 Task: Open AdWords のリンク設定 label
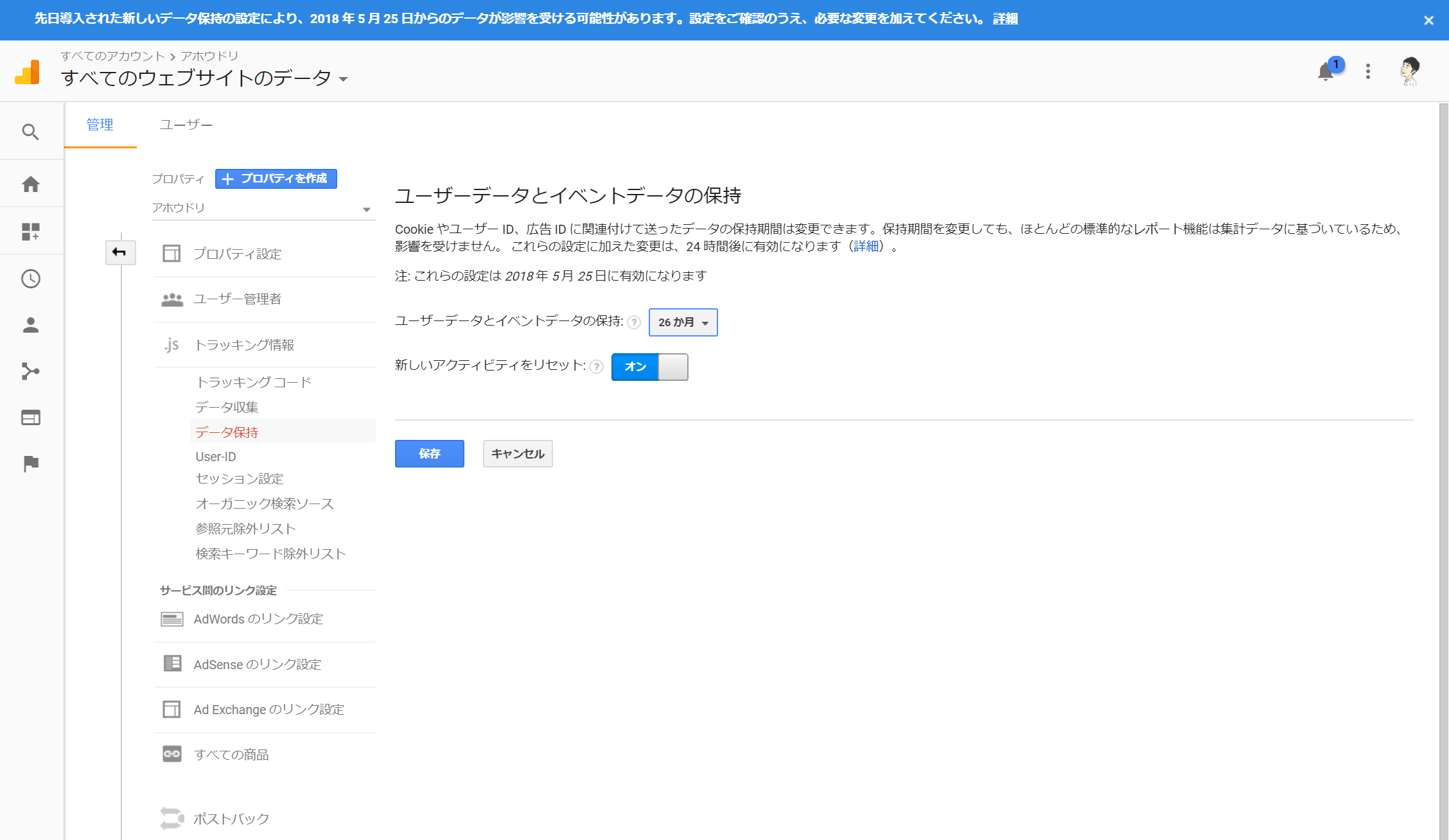258,619
